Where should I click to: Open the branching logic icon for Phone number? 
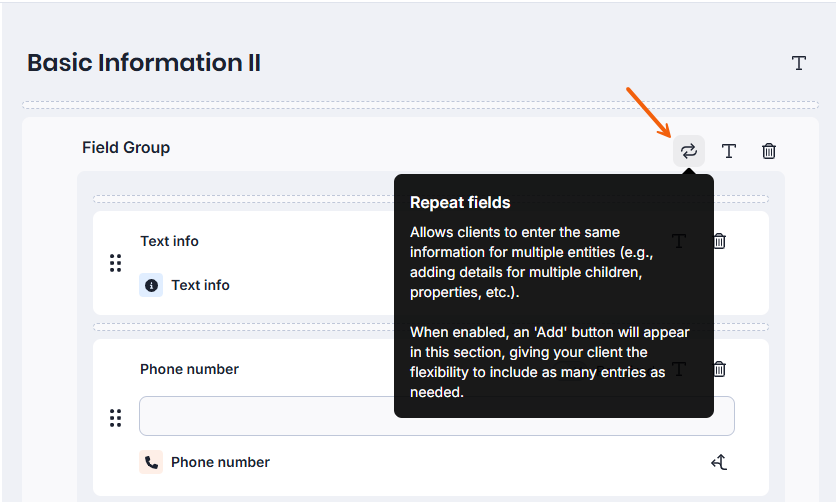pos(719,462)
